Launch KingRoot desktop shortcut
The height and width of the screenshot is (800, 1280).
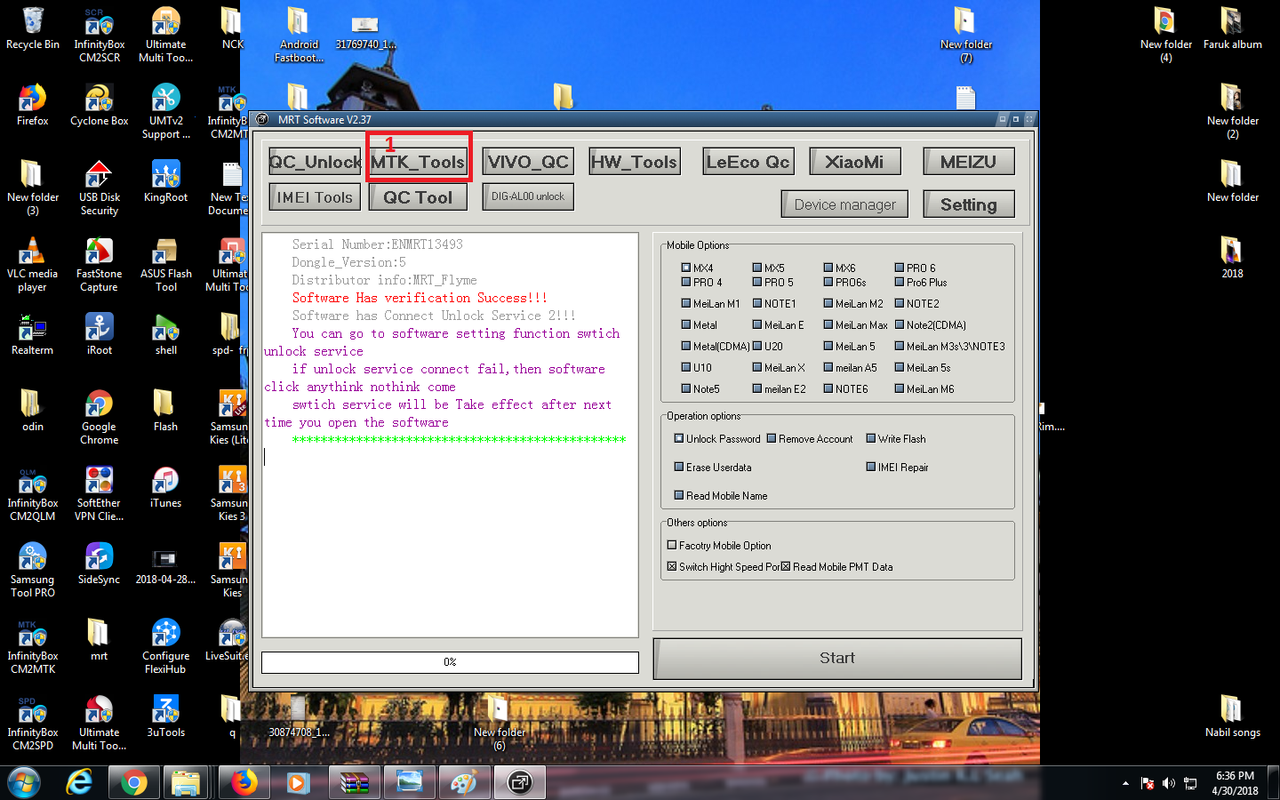[166, 180]
